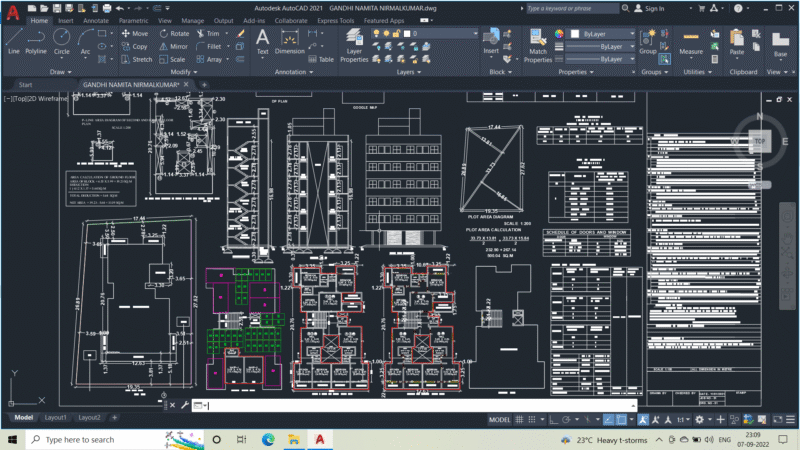Viewport: 800px width, 450px height.
Task: Toggle clean screen mode
Action: click(x=778, y=419)
